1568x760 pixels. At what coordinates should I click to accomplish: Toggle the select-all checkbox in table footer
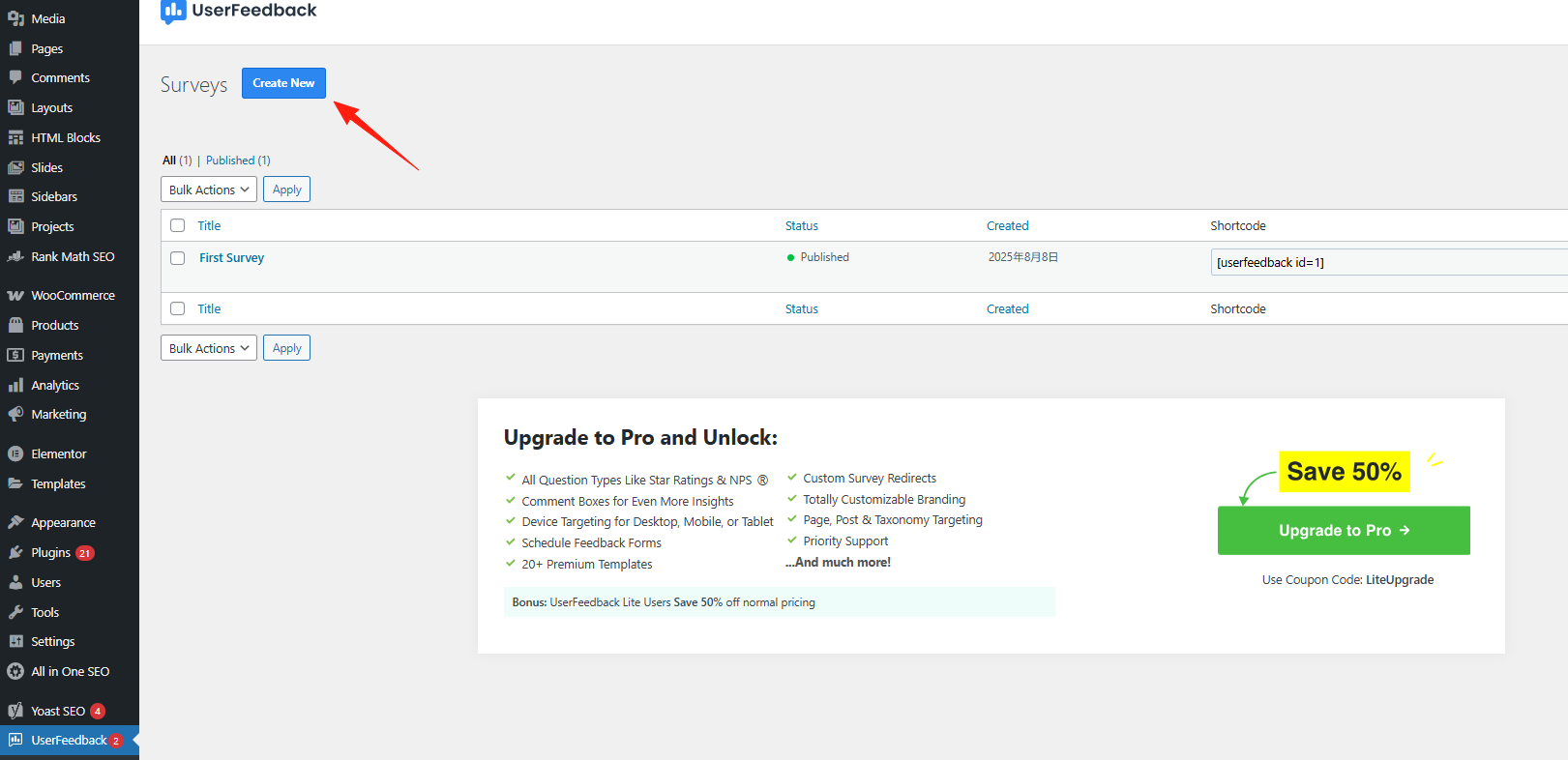coord(178,308)
